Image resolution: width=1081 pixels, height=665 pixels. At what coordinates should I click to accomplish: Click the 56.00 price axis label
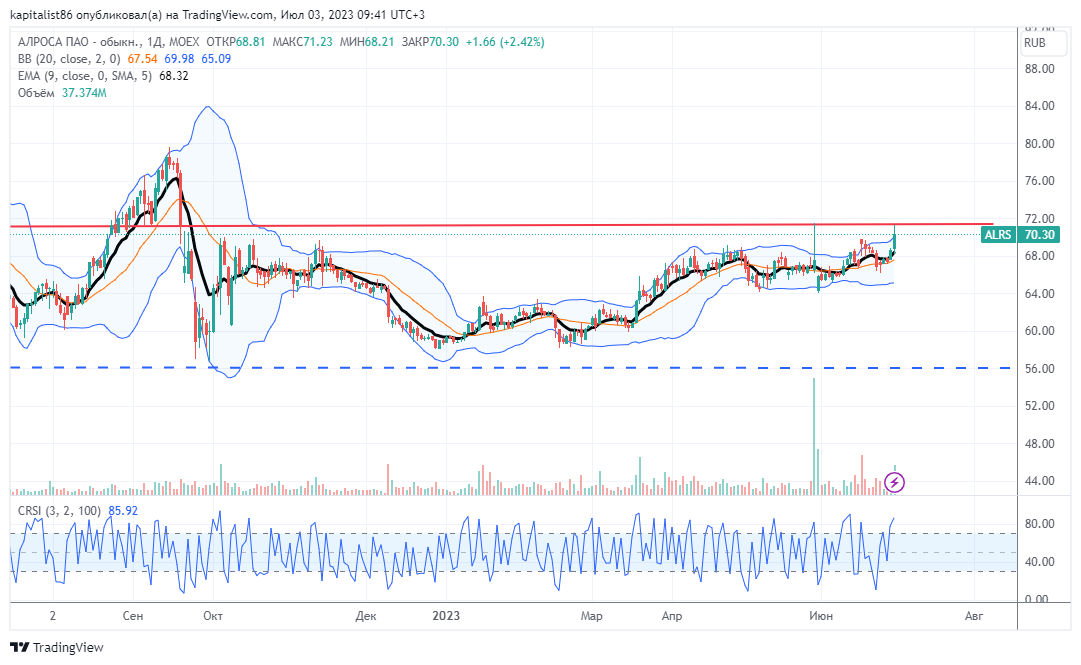pyautogui.click(x=1039, y=369)
